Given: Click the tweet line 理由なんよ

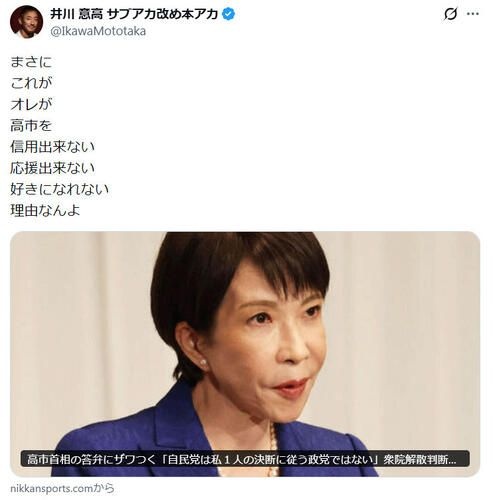Looking at the screenshot, I should tap(45, 210).
